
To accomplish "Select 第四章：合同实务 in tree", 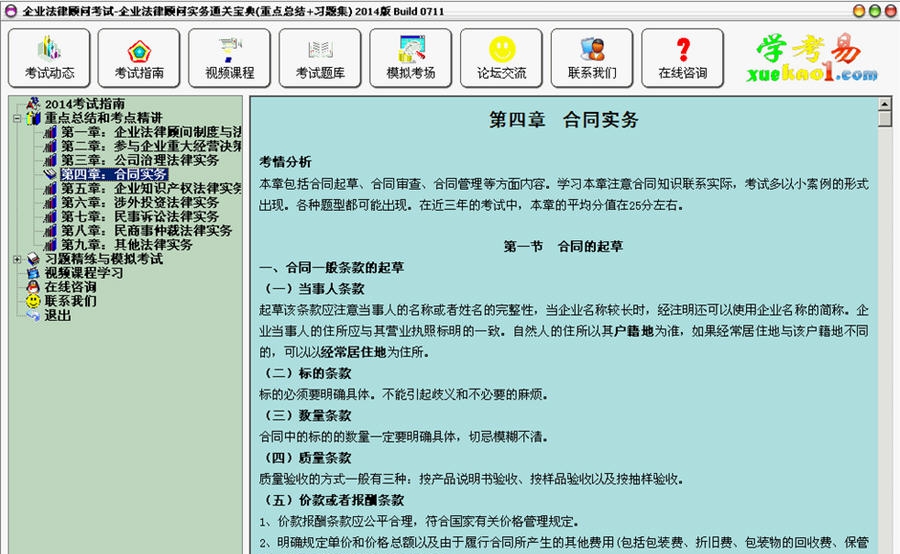I will [x=114, y=174].
